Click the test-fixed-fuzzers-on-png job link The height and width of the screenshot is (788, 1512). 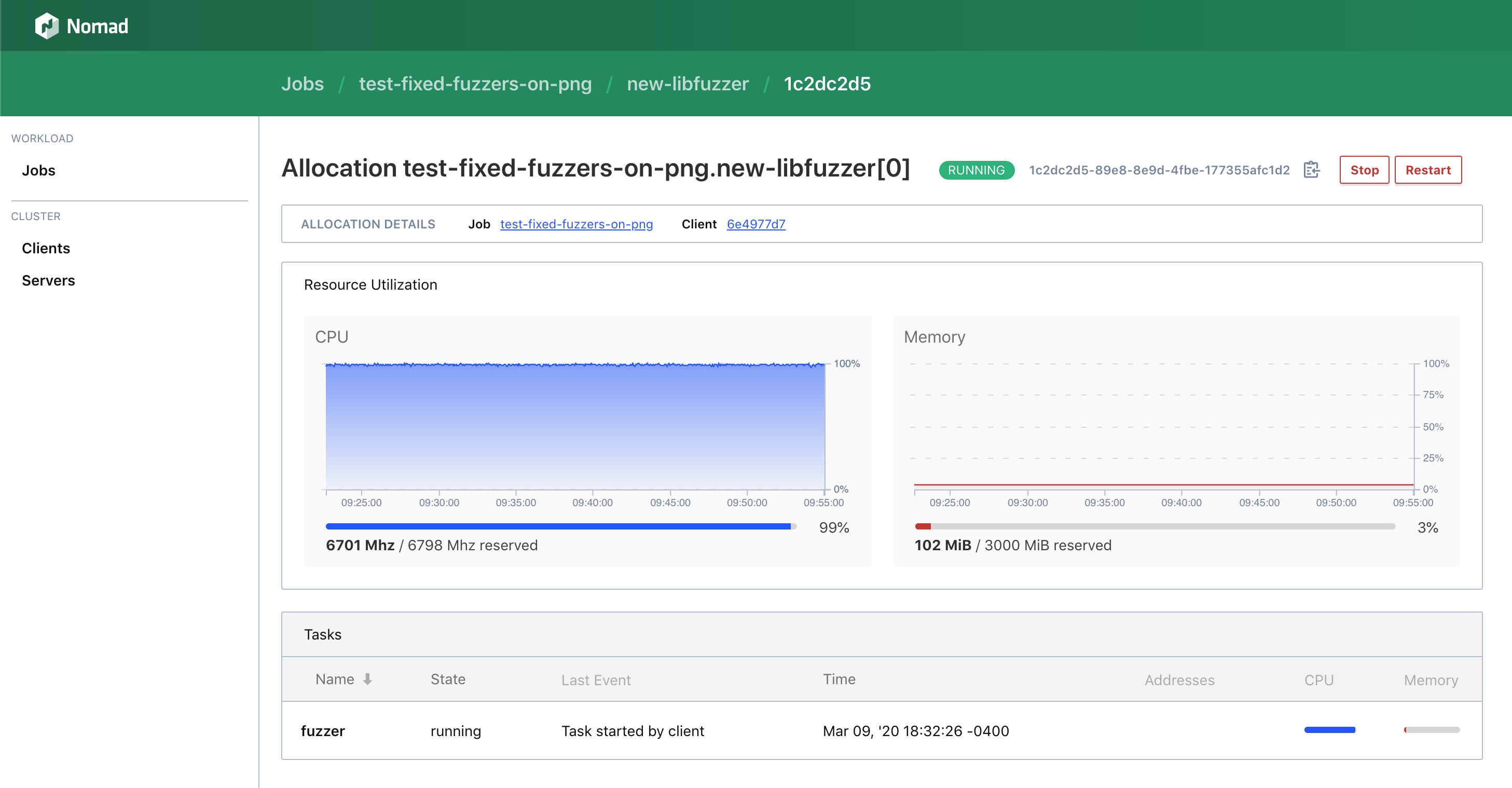pyautogui.click(x=577, y=223)
